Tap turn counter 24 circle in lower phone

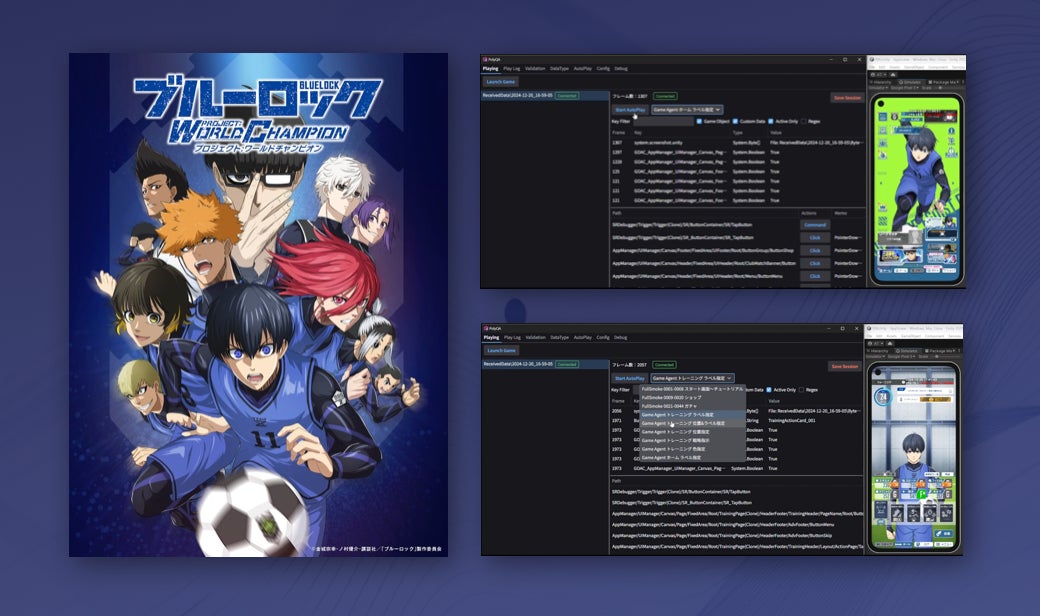pyautogui.click(x=883, y=397)
